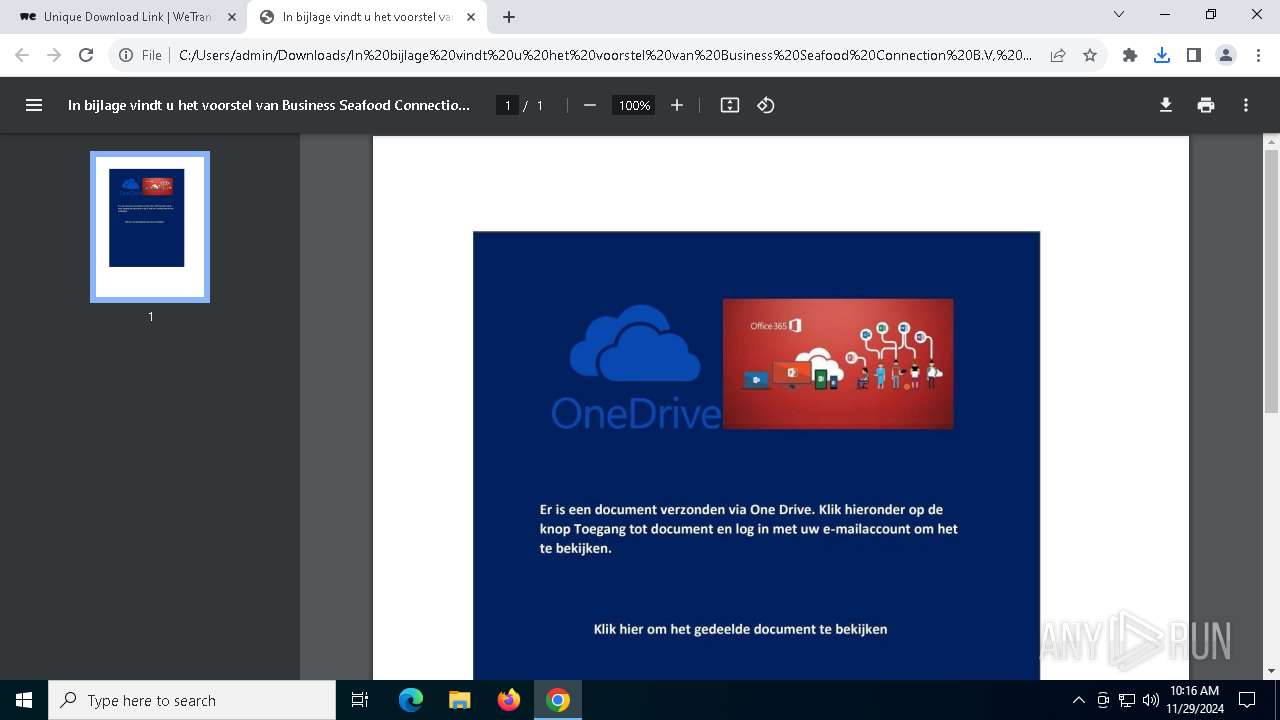The height and width of the screenshot is (720, 1280).
Task: Reload the current page
Action: 86,56
